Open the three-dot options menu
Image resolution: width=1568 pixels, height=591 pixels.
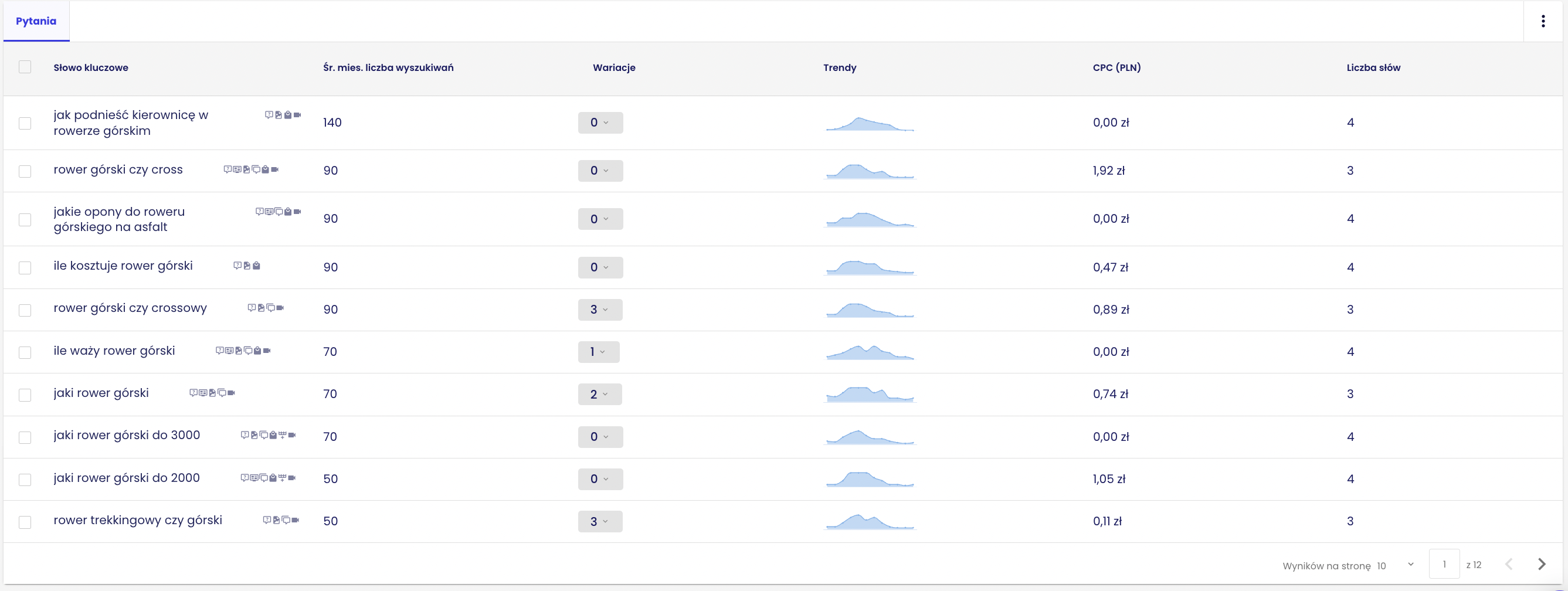pos(1542,21)
